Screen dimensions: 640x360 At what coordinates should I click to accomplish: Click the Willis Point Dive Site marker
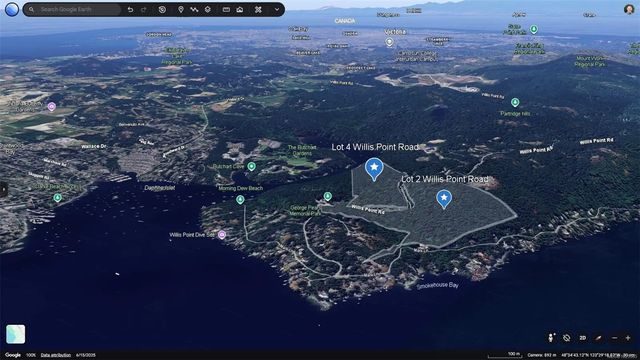click(x=222, y=235)
